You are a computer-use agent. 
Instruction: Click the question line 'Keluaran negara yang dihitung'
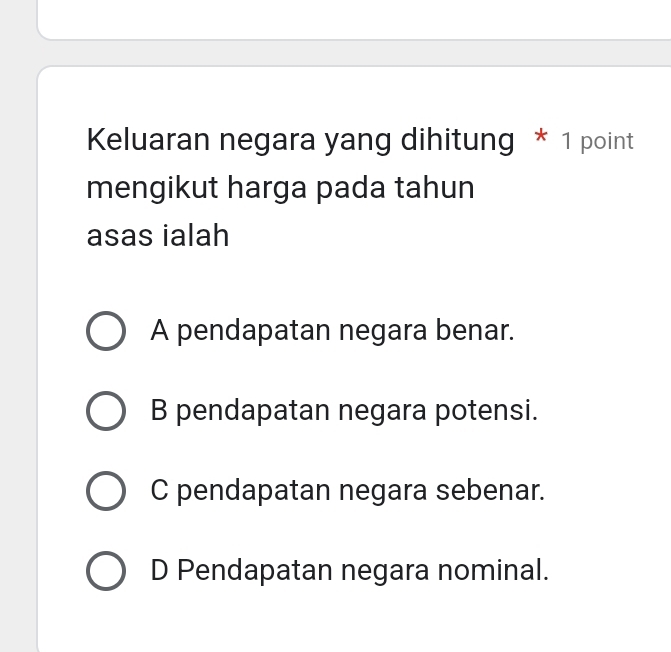tap(300, 140)
